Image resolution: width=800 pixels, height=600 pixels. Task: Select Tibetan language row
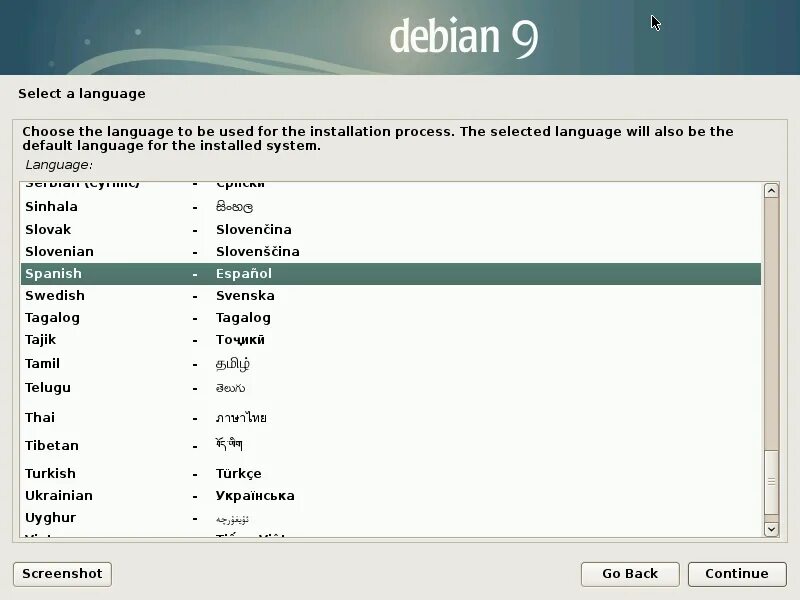click(x=391, y=445)
